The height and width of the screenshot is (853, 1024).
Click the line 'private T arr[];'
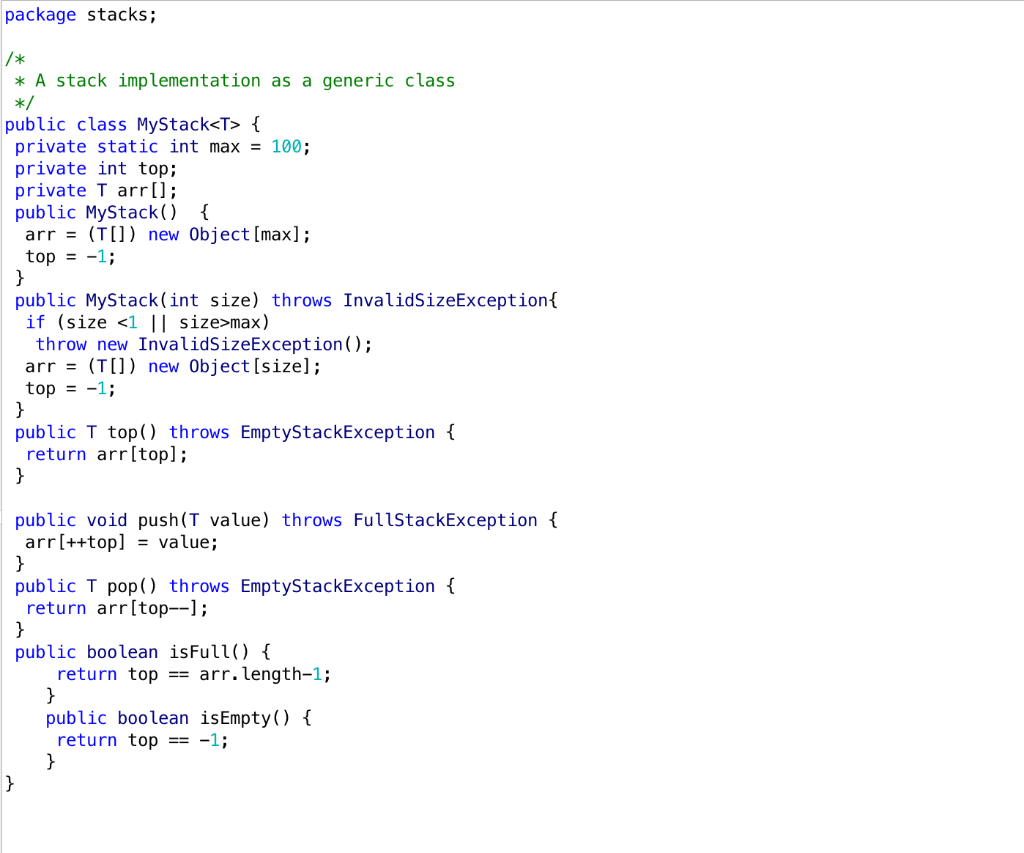coord(95,191)
